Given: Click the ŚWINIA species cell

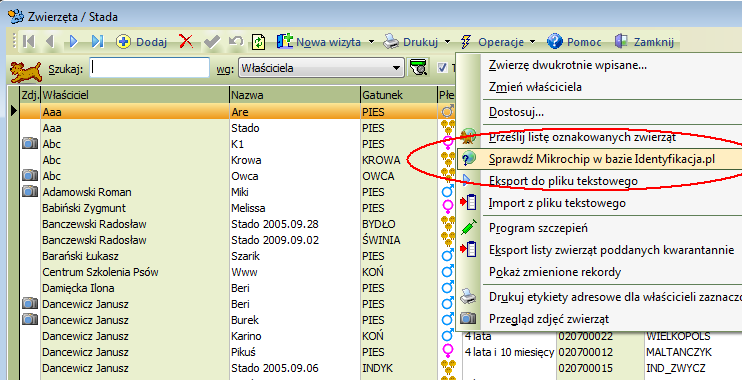Looking at the screenshot, I should point(398,240).
